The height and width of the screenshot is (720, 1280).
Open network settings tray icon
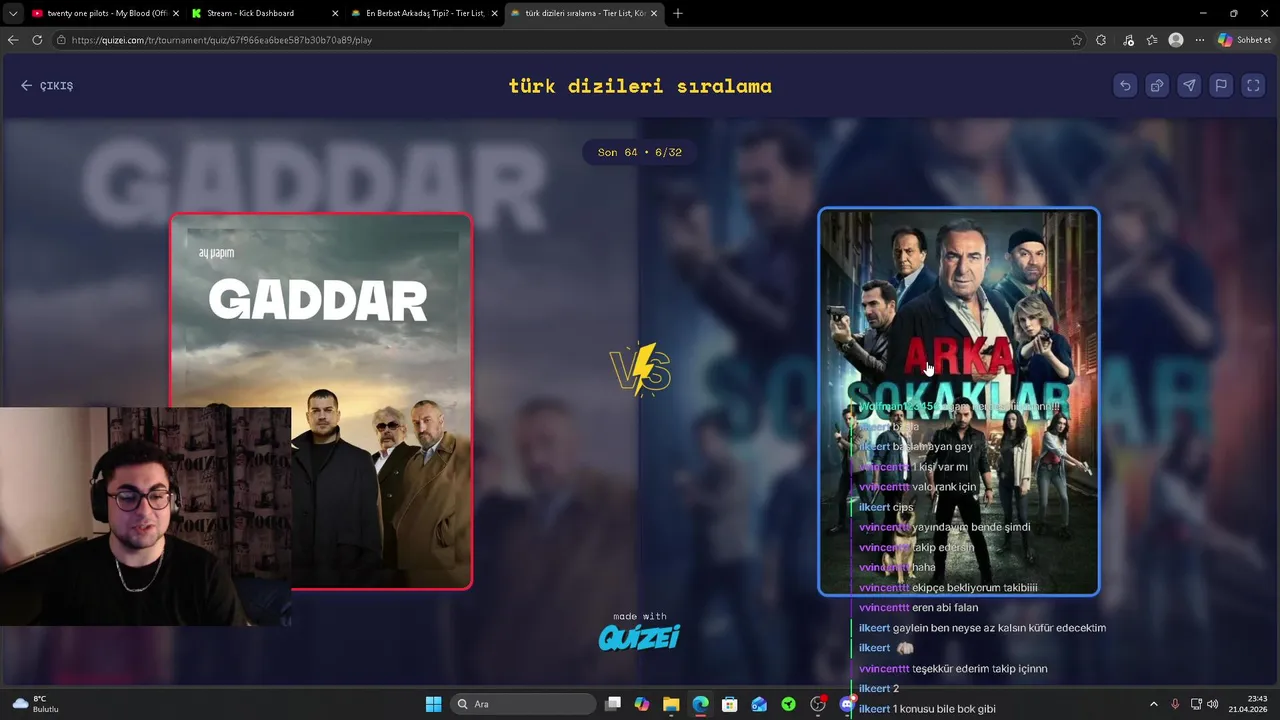[1196, 704]
